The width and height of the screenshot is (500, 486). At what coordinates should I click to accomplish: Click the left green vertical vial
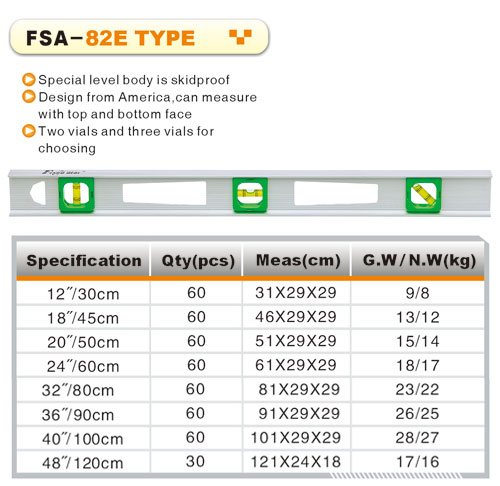(76, 195)
